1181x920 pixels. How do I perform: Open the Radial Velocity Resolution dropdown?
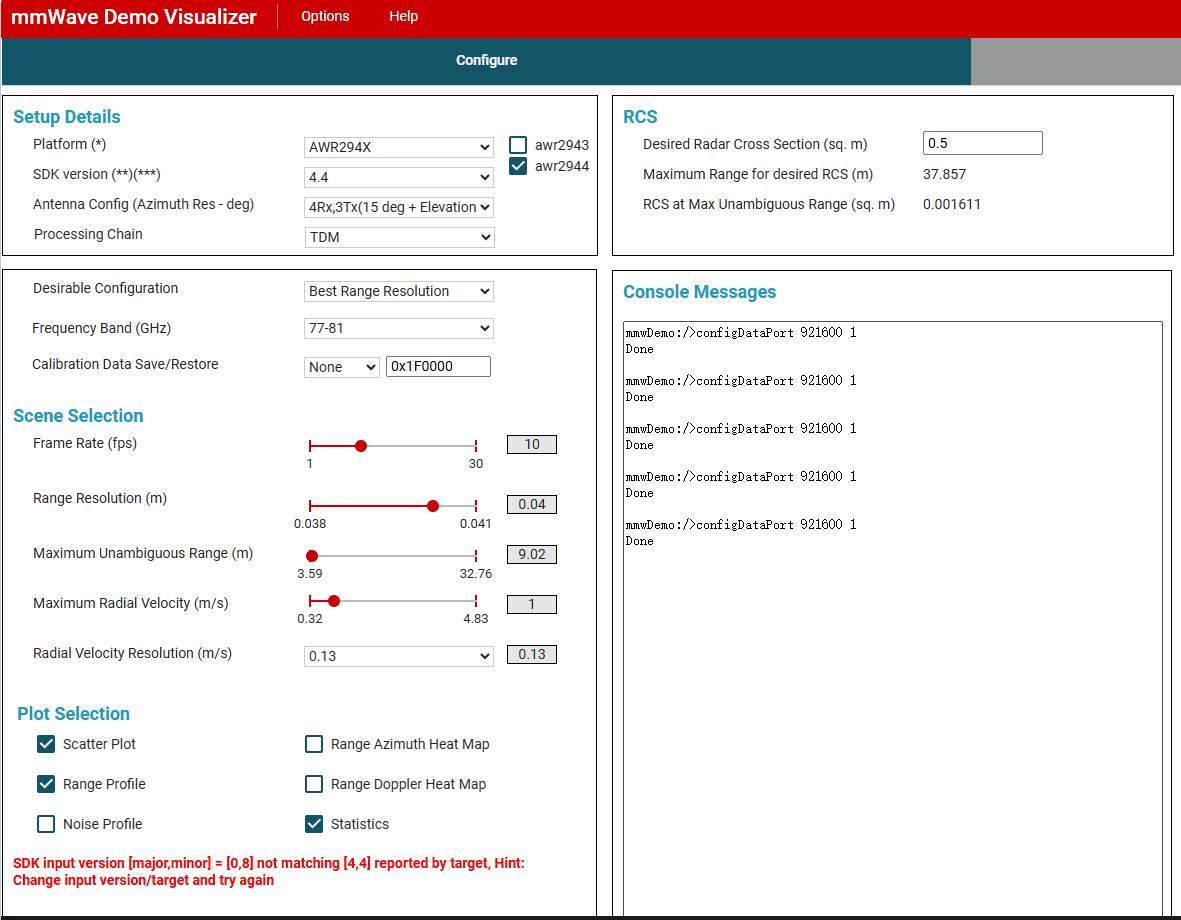point(398,656)
